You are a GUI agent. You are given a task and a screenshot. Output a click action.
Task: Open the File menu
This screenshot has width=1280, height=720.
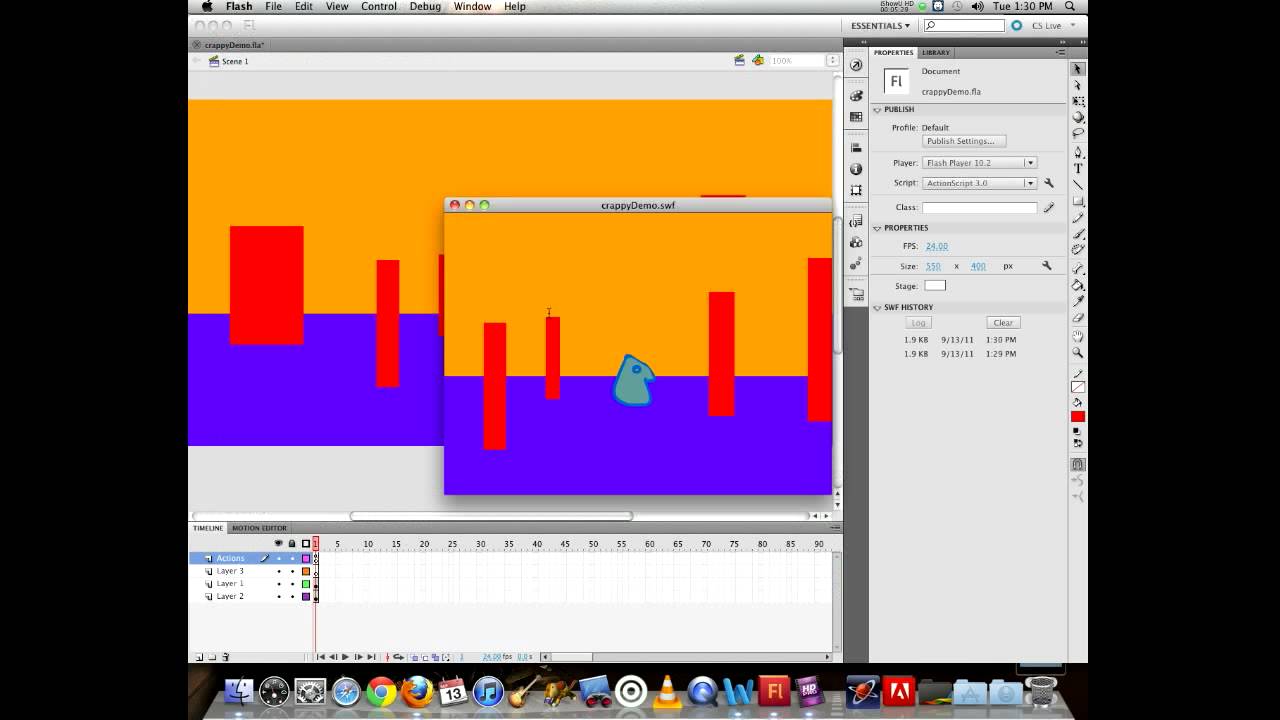tap(273, 6)
